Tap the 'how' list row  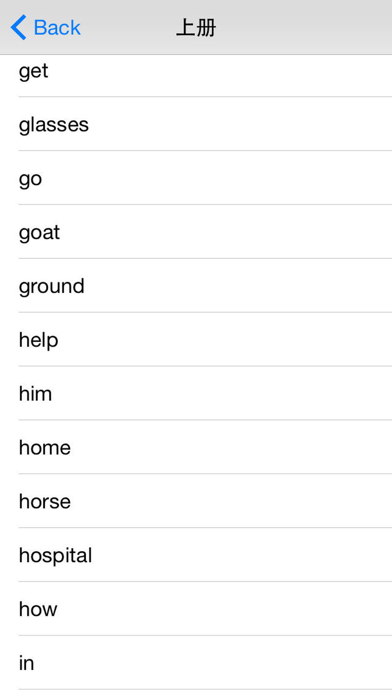pos(196,609)
